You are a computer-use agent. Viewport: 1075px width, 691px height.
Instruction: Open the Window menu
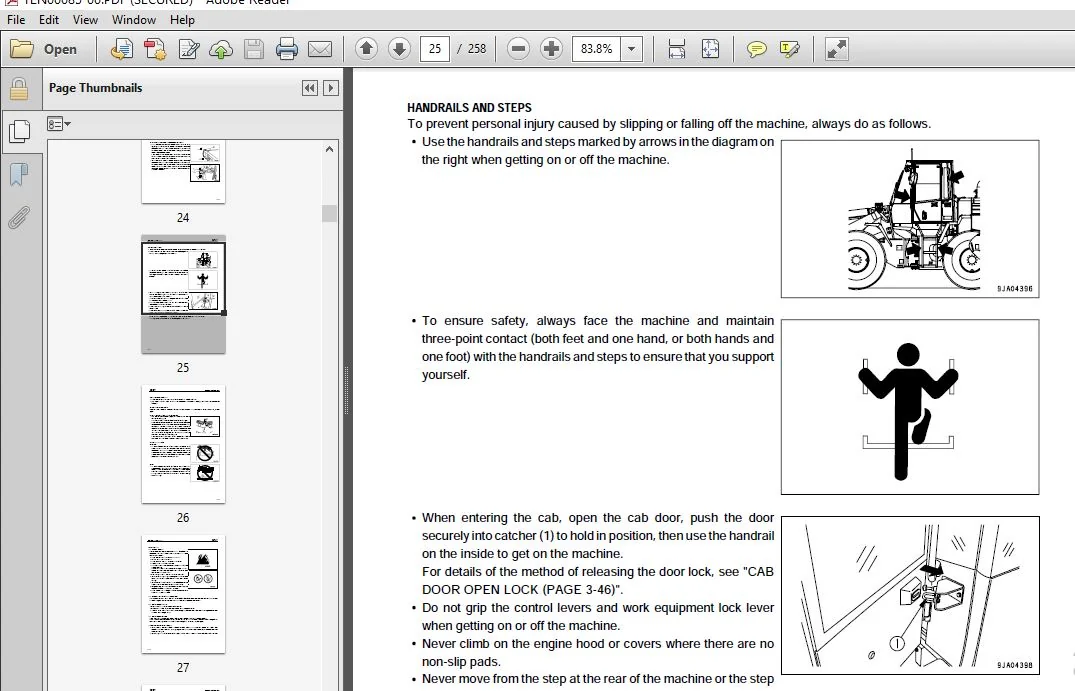pos(134,20)
